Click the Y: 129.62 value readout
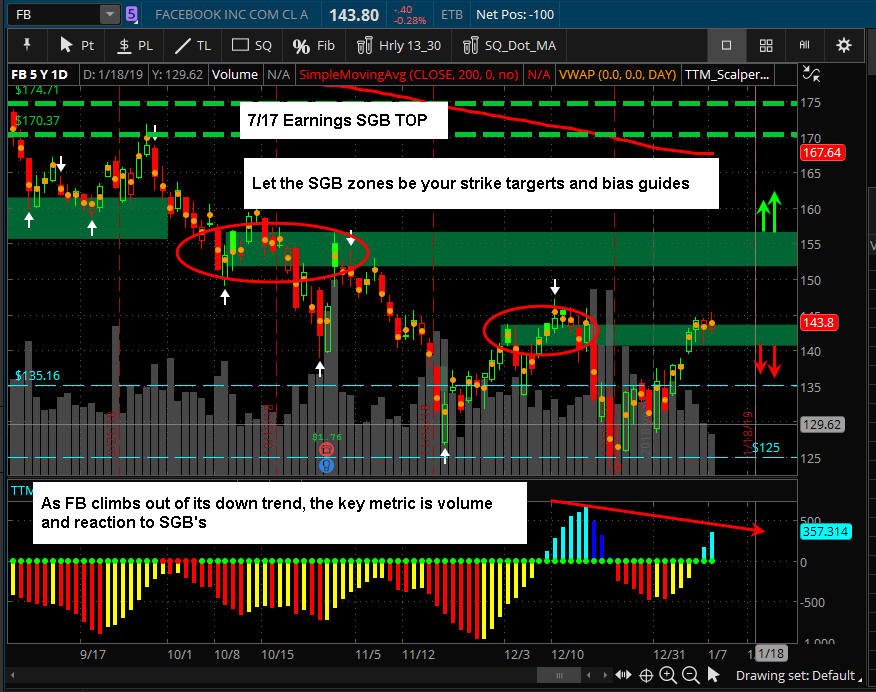 click(177, 74)
